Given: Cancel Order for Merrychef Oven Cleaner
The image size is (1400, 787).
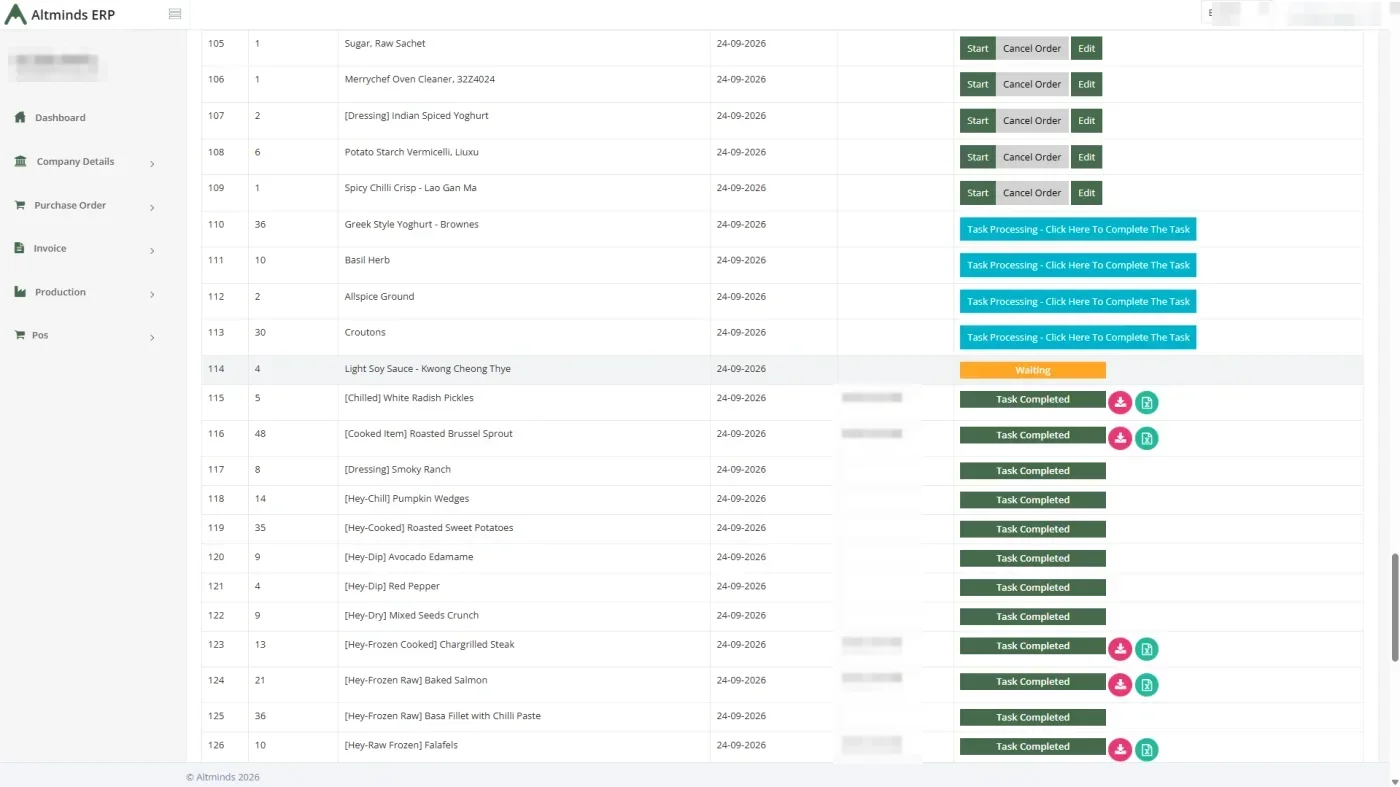Looking at the screenshot, I should tap(1032, 84).
